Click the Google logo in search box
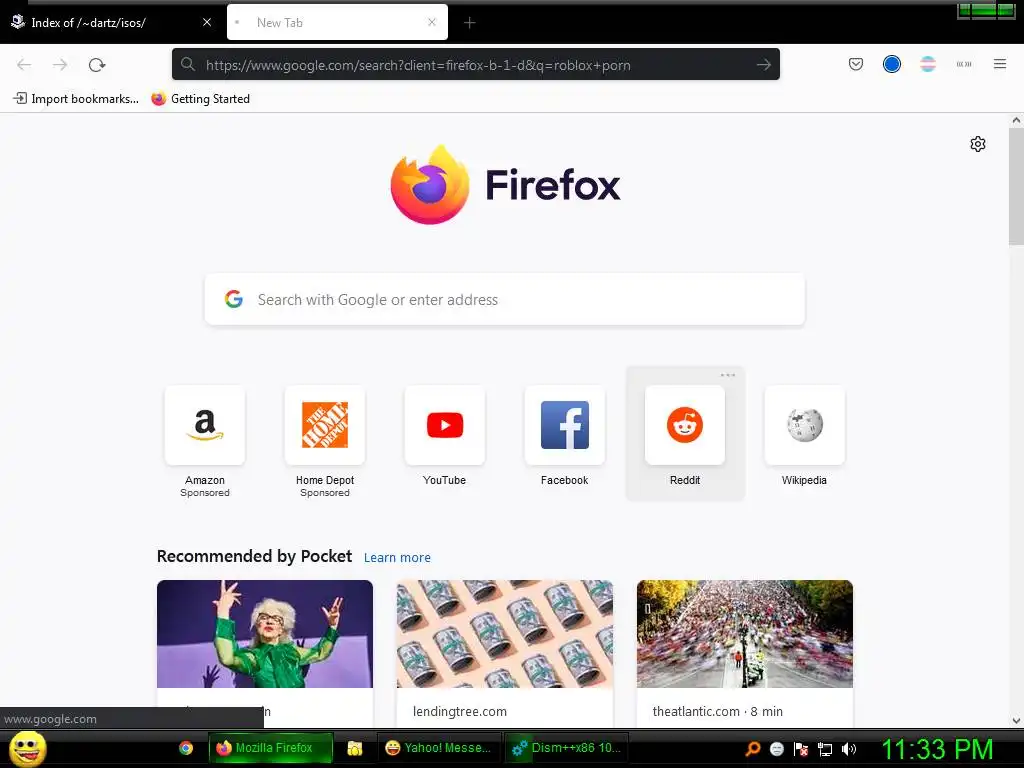 pyautogui.click(x=234, y=299)
